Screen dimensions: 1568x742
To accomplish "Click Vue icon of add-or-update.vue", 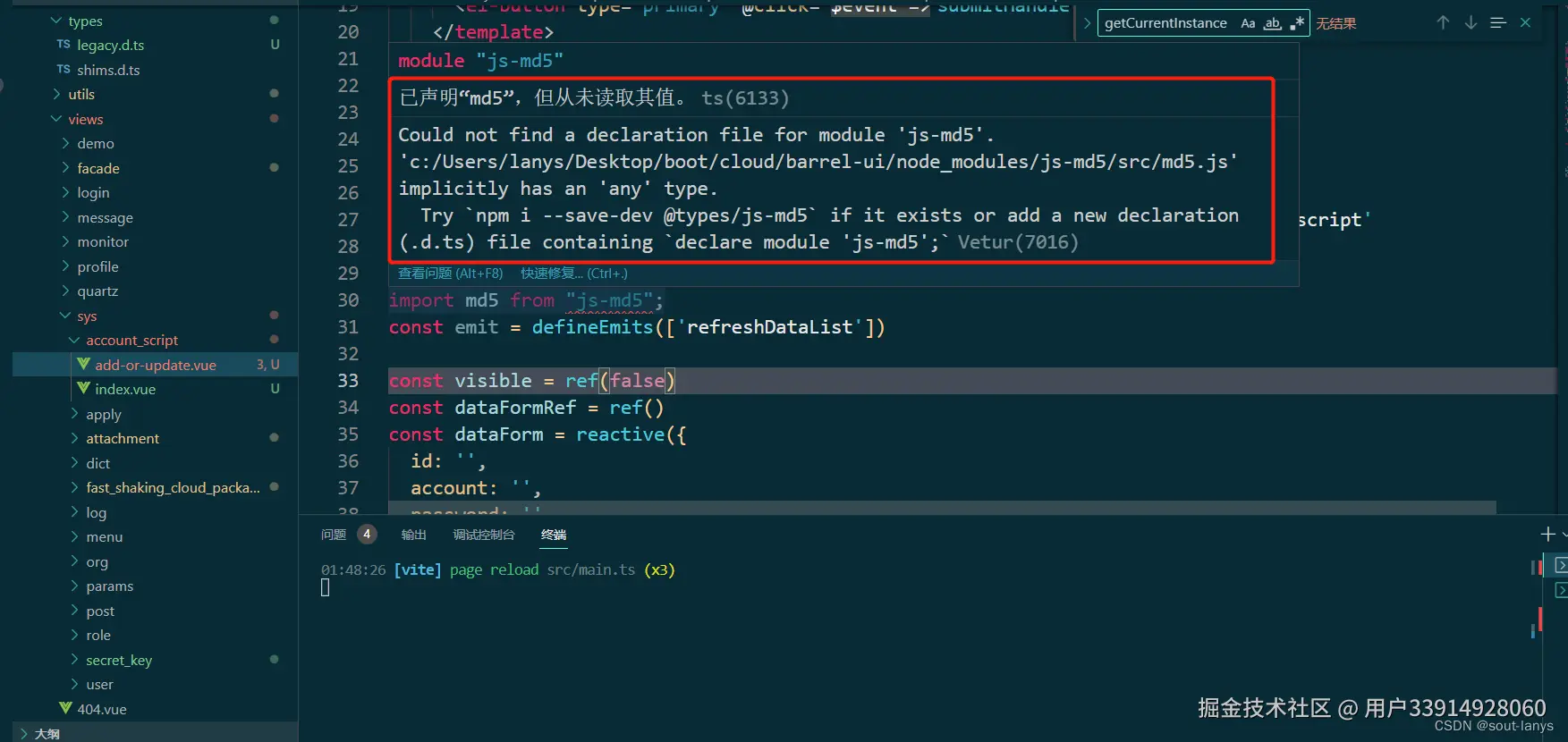I will click(83, 364).
